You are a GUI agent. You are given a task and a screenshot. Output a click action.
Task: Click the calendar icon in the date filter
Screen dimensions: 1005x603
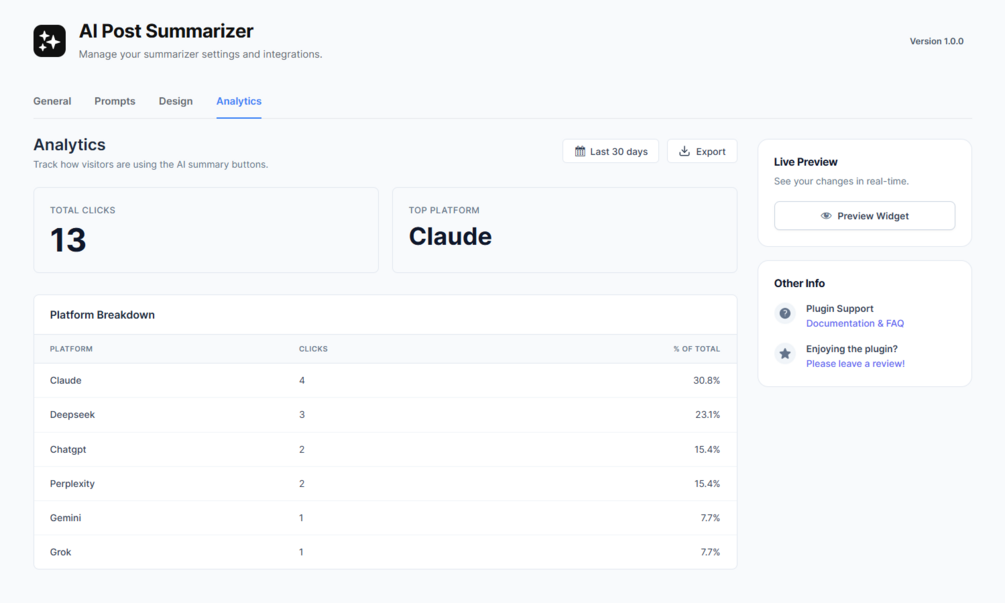coord(580,151)
